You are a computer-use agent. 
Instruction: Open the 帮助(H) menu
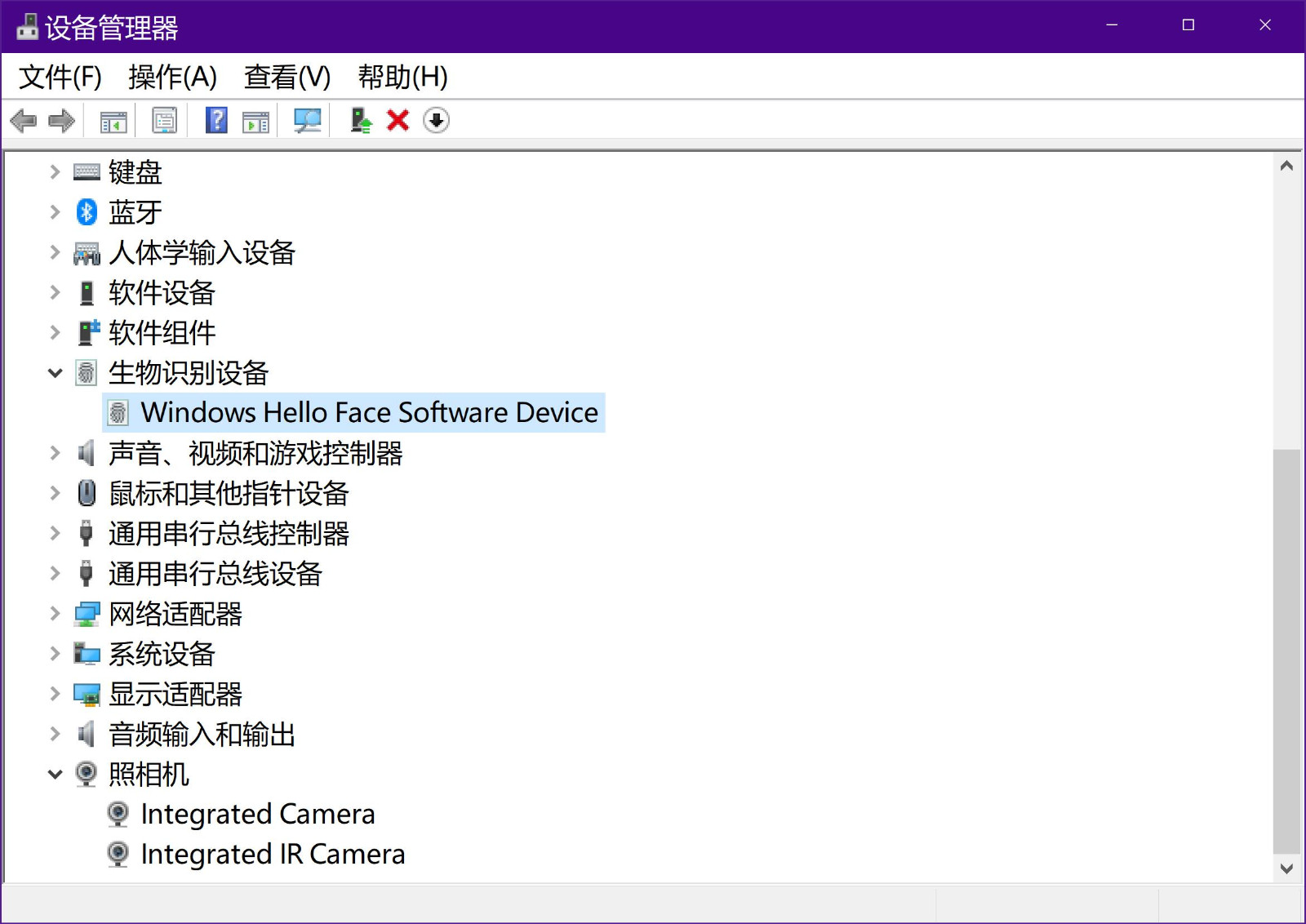(x=403, y=78)
